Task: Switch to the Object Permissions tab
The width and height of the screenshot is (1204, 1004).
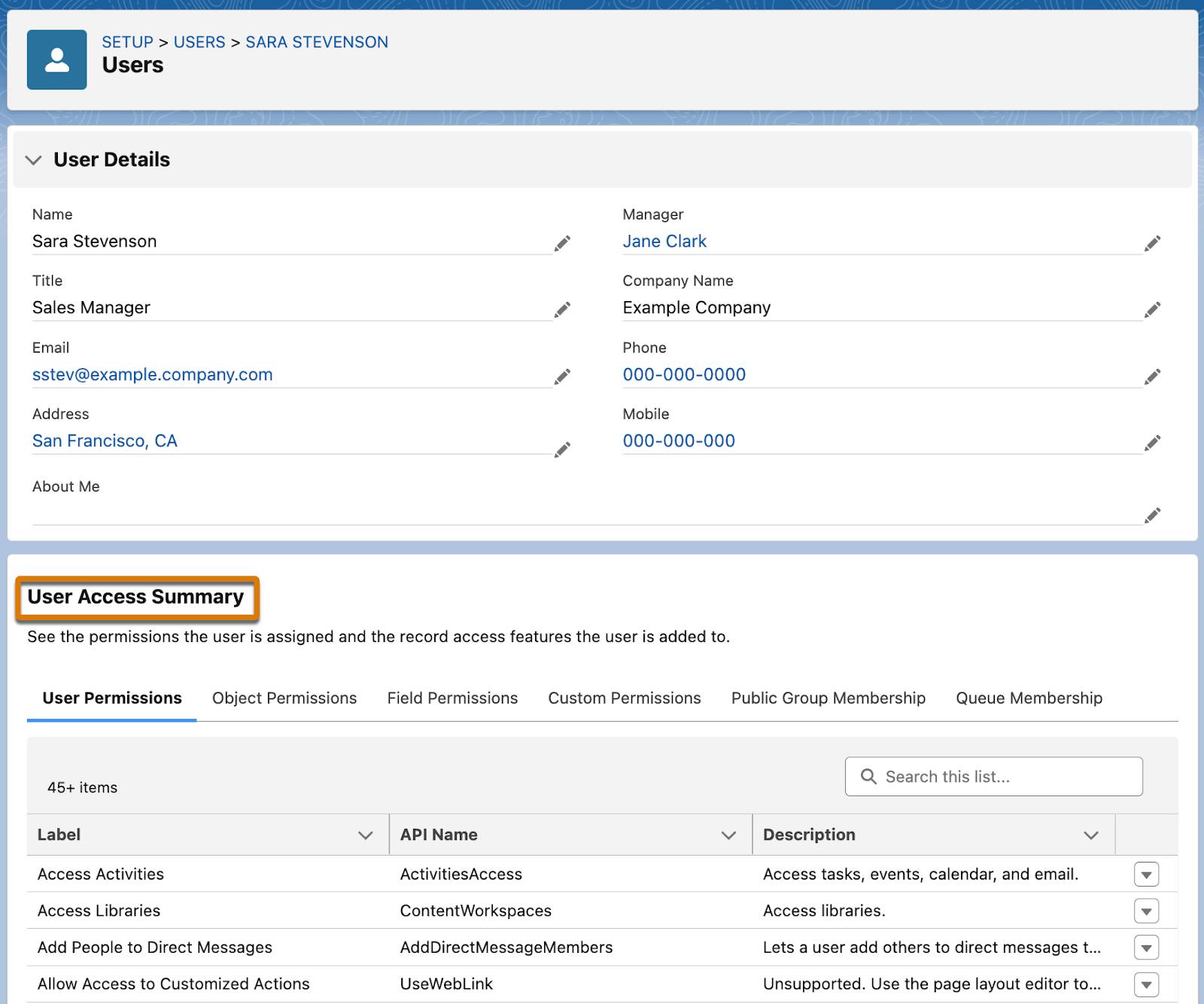Action: tap(284, 698)
